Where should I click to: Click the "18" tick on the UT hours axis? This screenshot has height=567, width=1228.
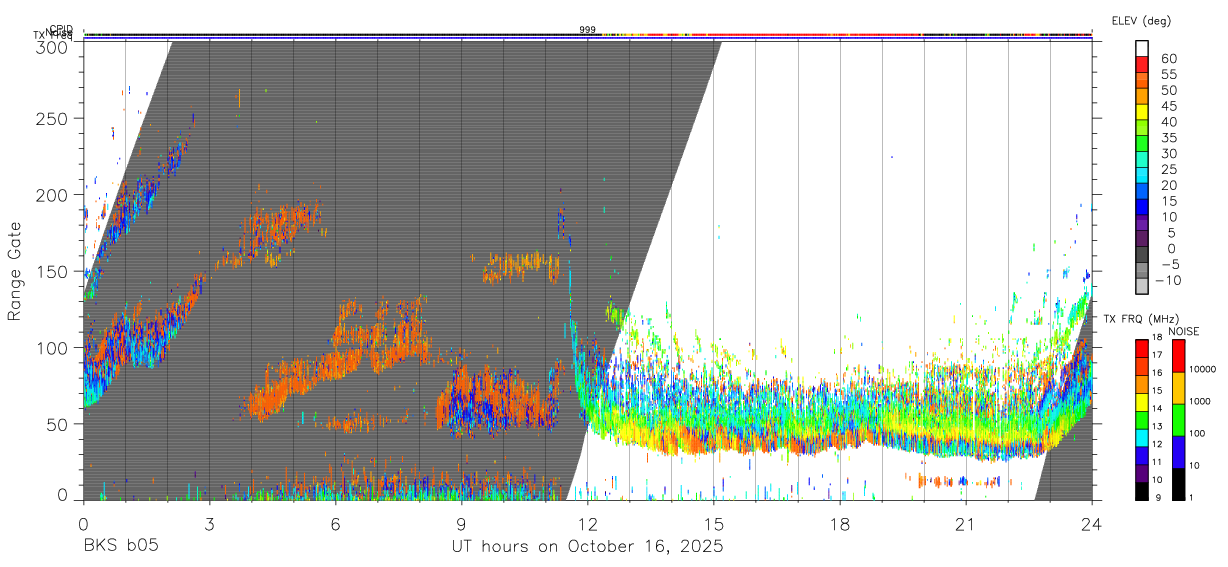839,524
